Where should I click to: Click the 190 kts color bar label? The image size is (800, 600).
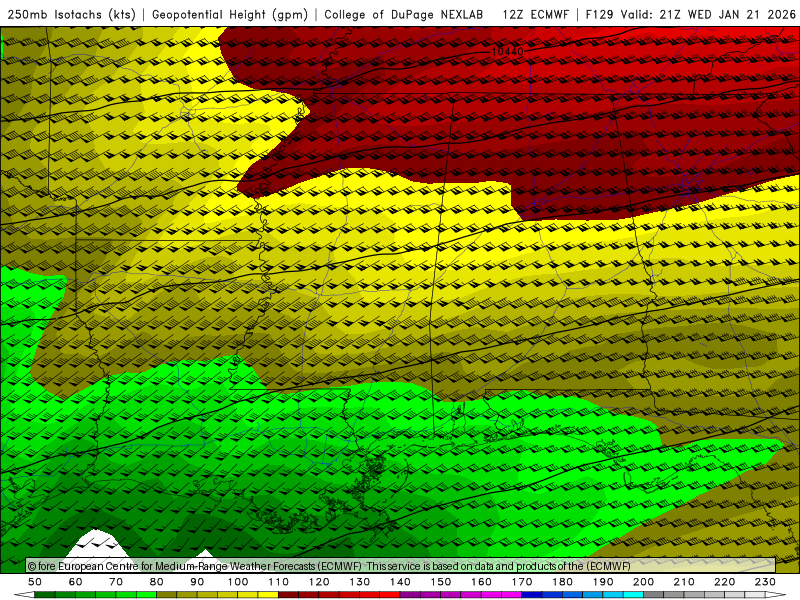click(603, 582)
